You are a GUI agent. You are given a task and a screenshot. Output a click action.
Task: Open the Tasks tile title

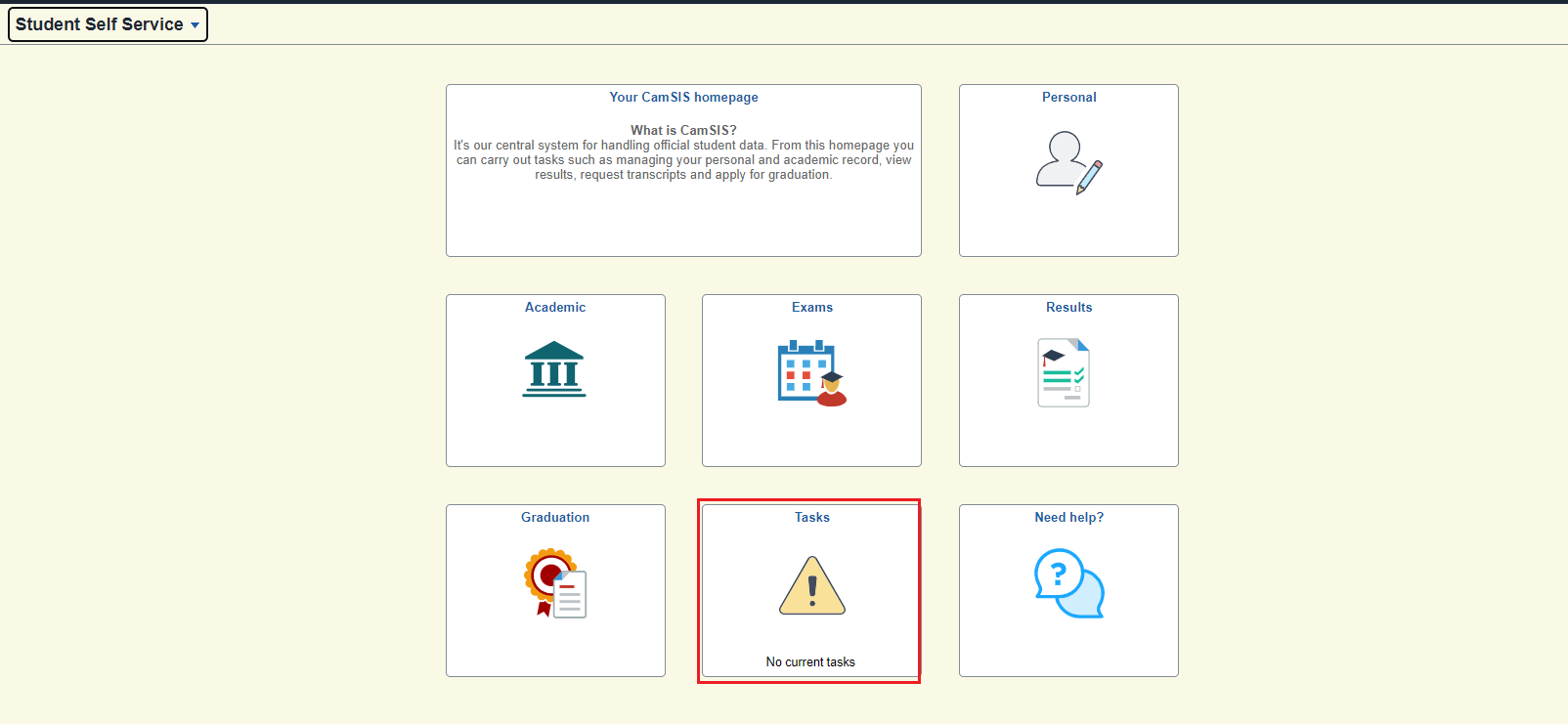pos(812,518)
